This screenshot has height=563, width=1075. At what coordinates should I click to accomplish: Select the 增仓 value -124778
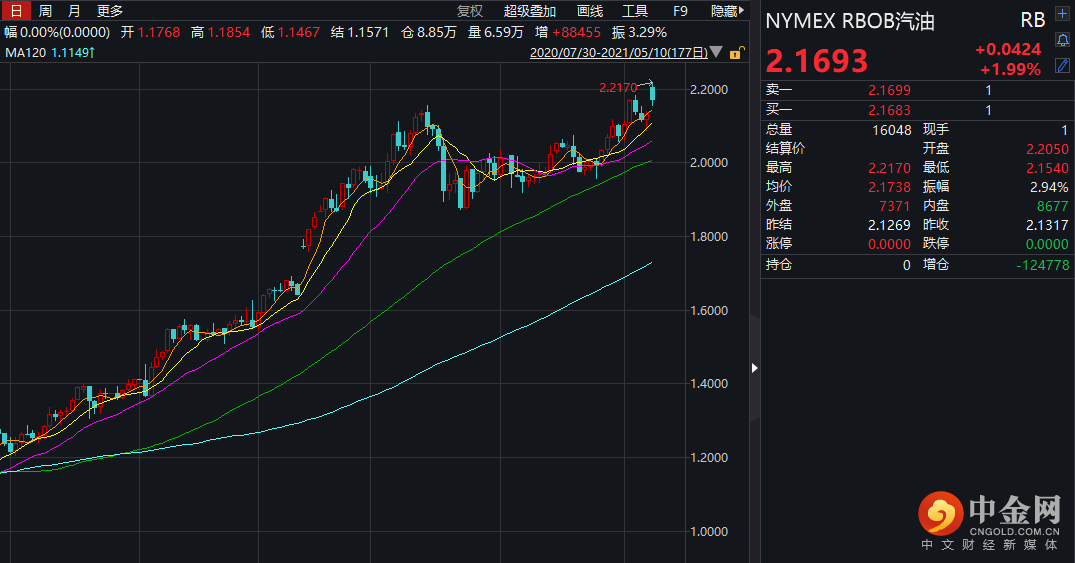click(x=1042, y=265)
